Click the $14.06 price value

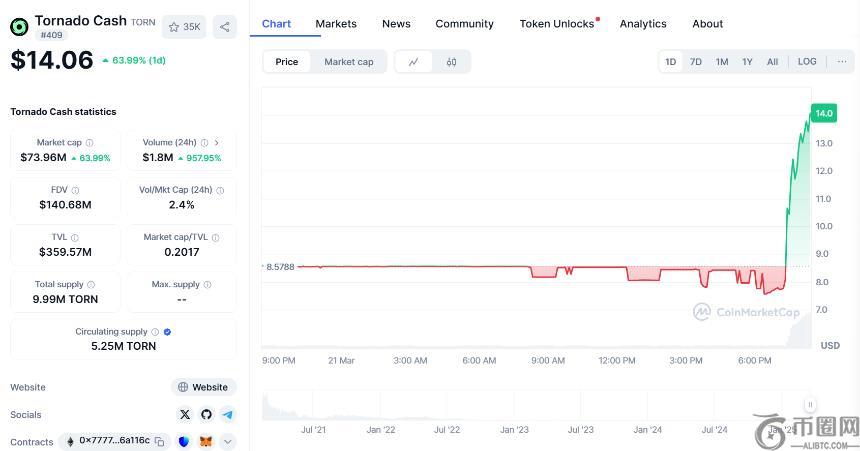click(52, 60)
